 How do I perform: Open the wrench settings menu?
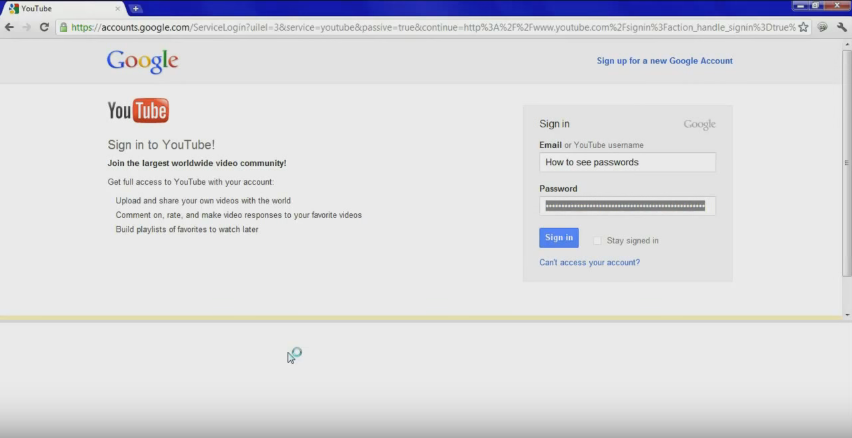[842, 27]
